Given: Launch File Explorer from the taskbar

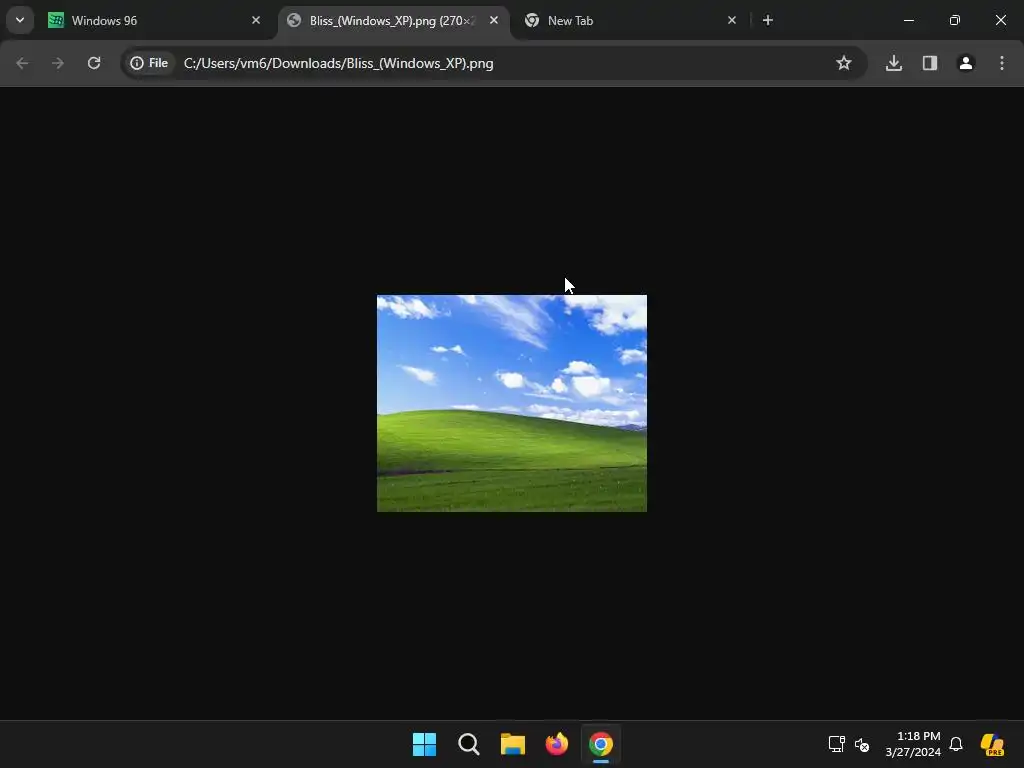Looking at the screenshot, I should pyautogui.click(x=513, y=744).
